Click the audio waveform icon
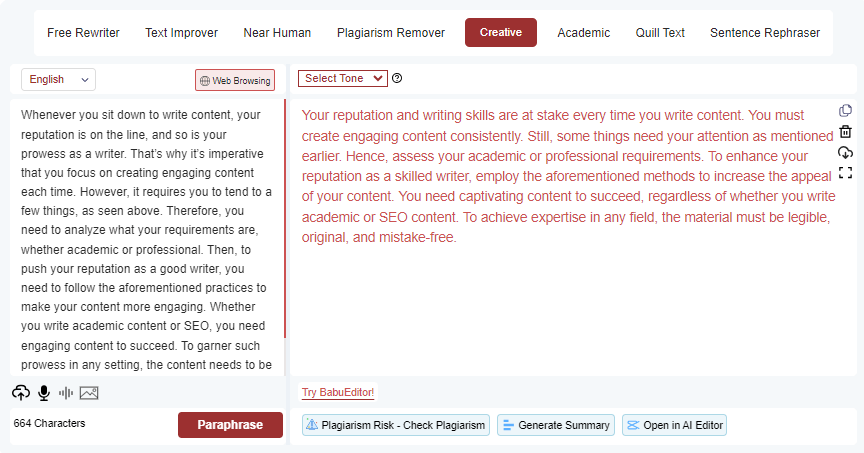Viewport: 864px width, 453px height. 66,392
